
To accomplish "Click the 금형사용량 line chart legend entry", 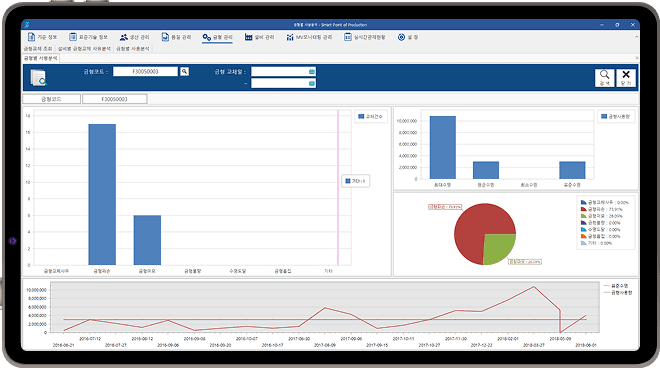I will [x=618, y=292].
